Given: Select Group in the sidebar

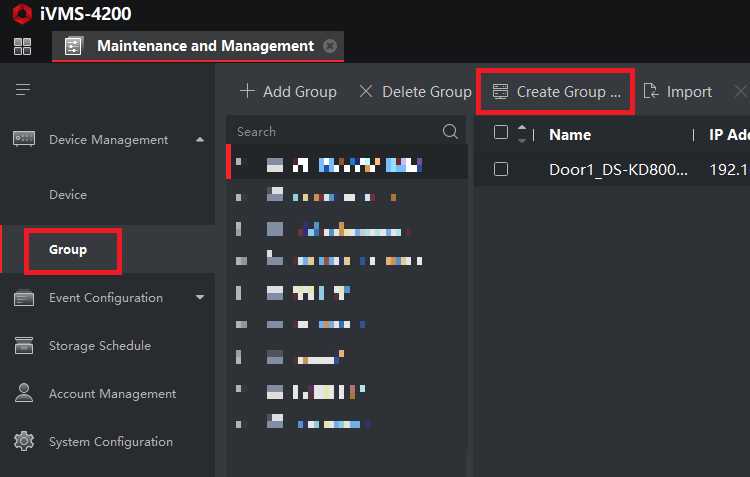Looking at the screenshot, I should (x=68, y=250).
